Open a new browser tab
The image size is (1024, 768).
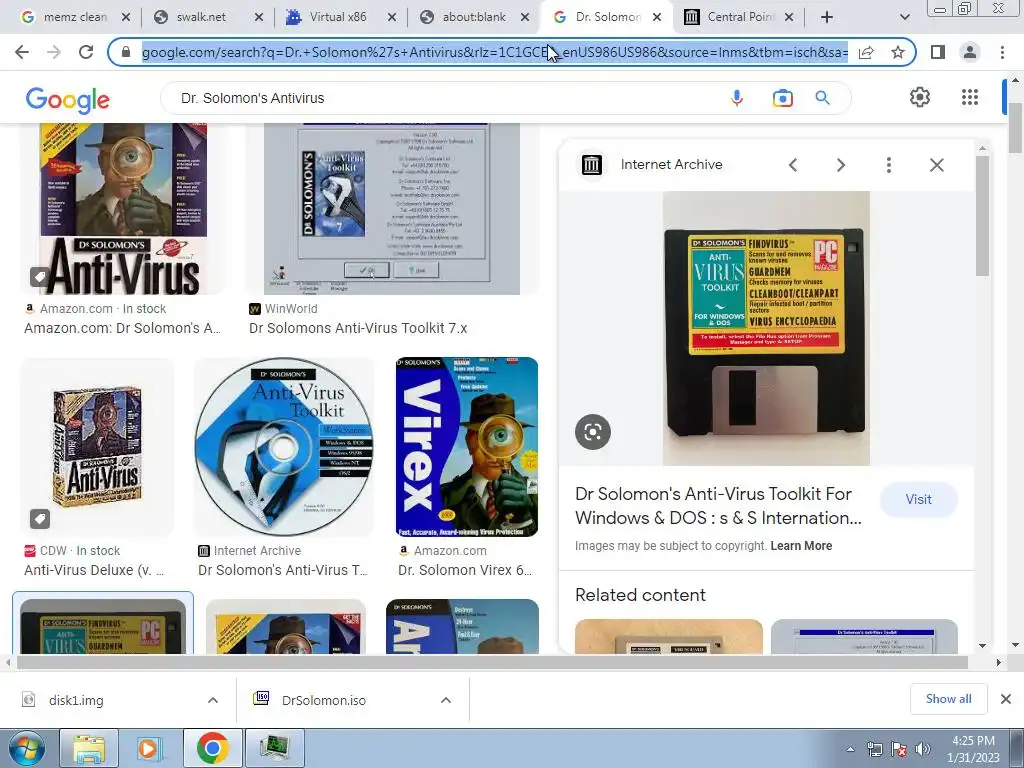[x=827, y=17]
